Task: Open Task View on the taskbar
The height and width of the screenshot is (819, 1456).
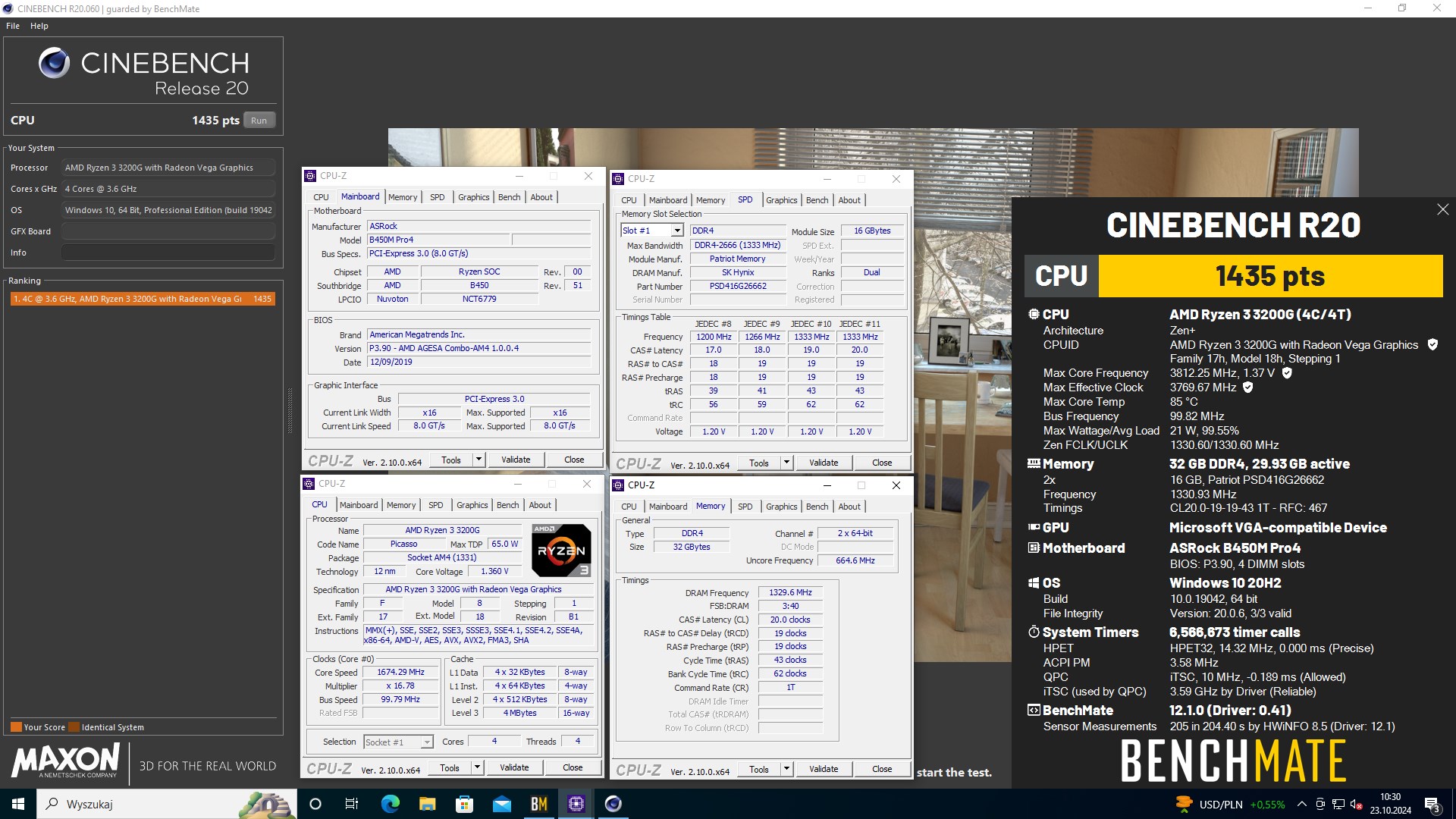Action: (x=352, y=804)
